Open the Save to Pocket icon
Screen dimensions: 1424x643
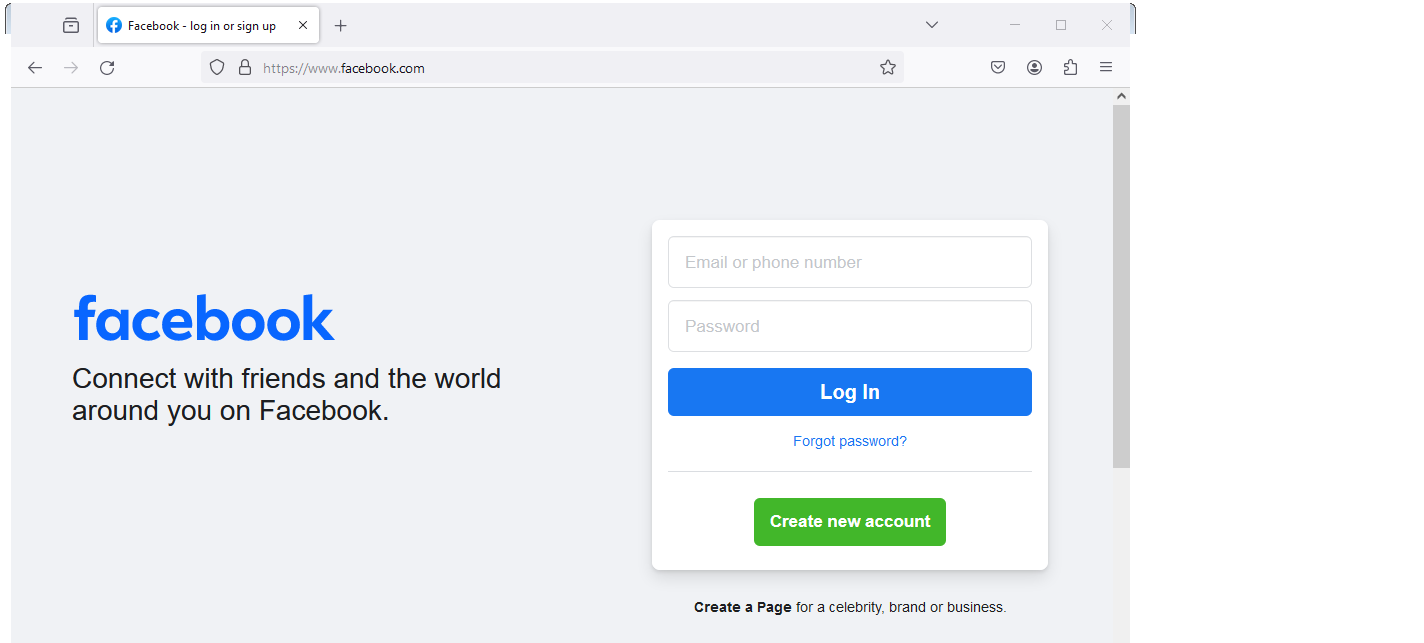pyautogui.click(x=998, y=68)
